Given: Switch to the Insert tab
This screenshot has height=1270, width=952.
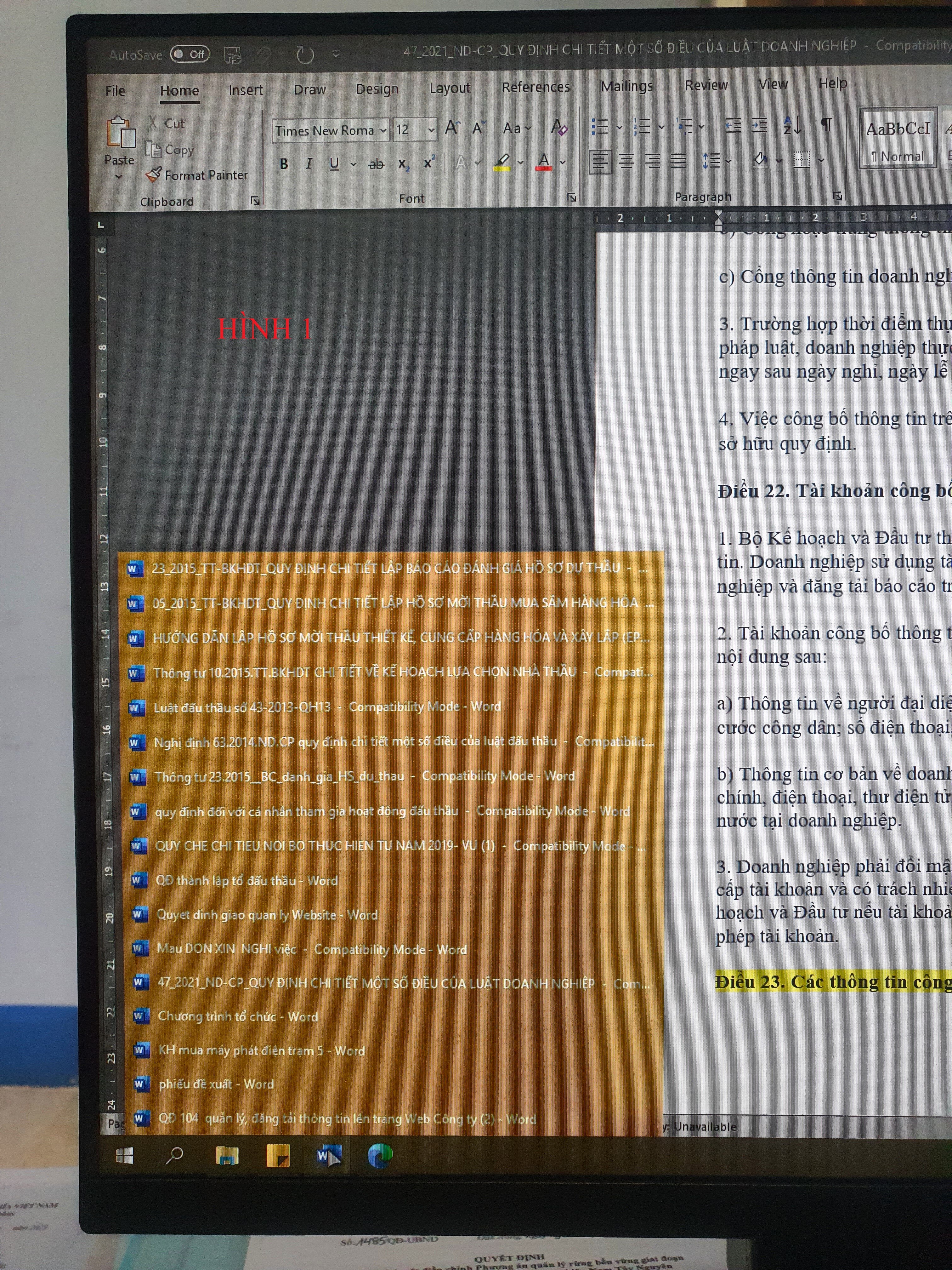Looking at the screenshot, I should pos(246,90).
